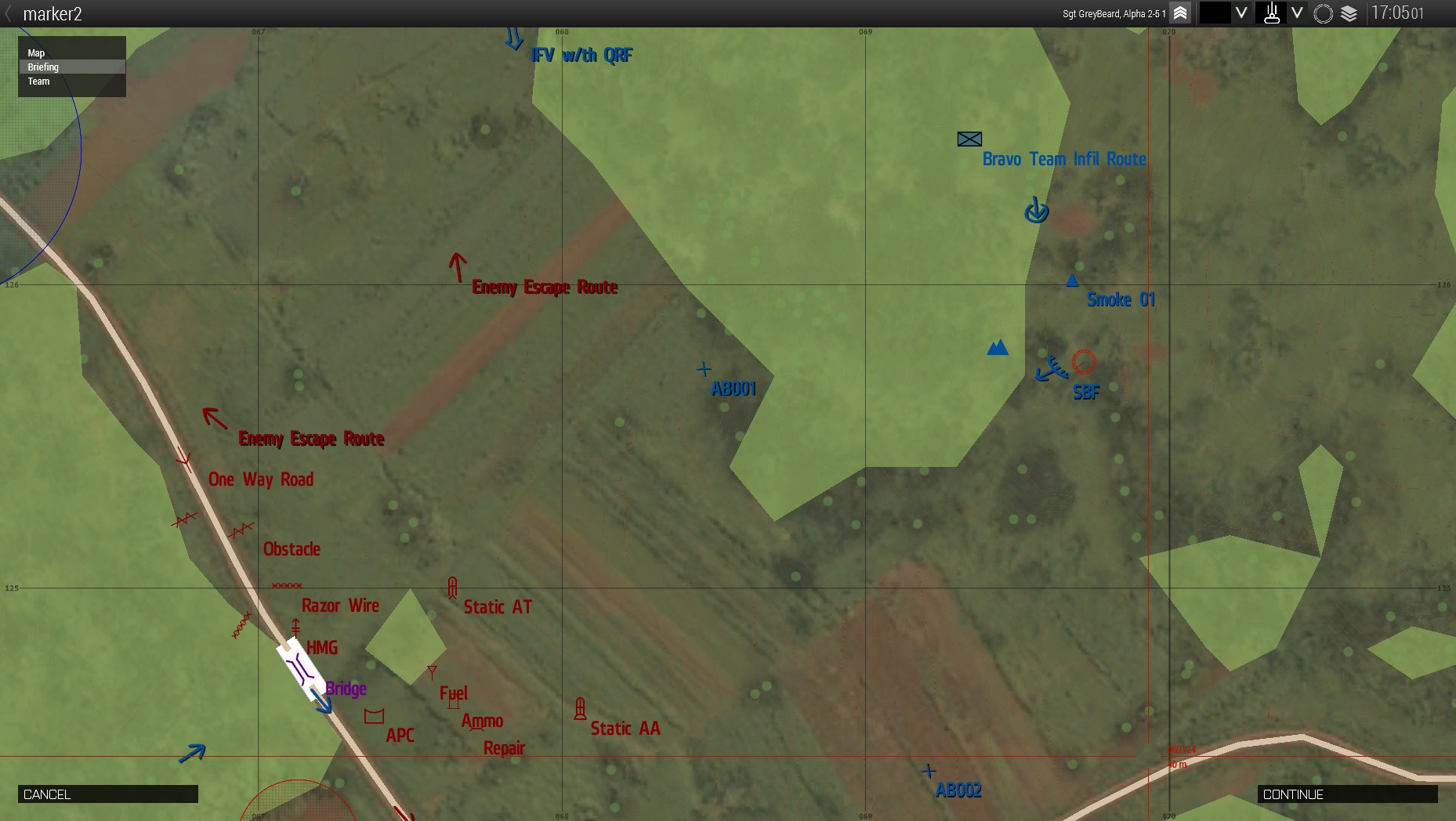The height and width of the screenshot is (821, 1456).
Task: Click the Fuel label
Action: pyautogui.click(x=454, y=693)
